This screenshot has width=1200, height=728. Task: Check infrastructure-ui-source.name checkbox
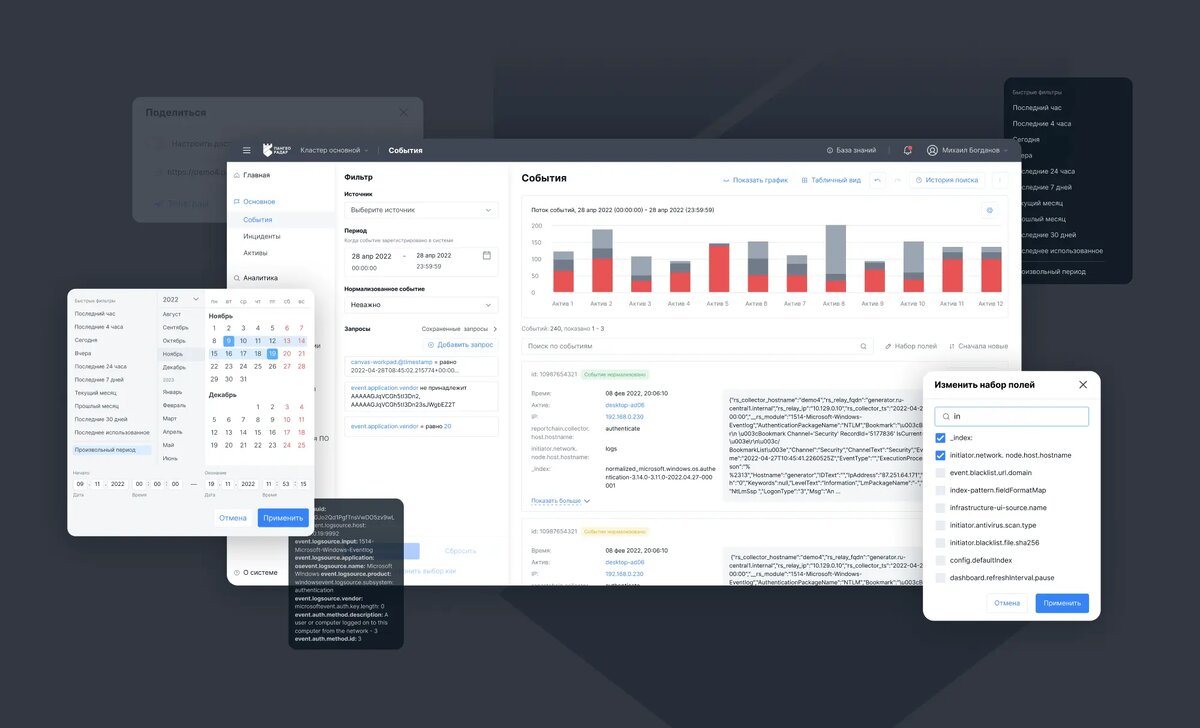(x=940, y=508)
